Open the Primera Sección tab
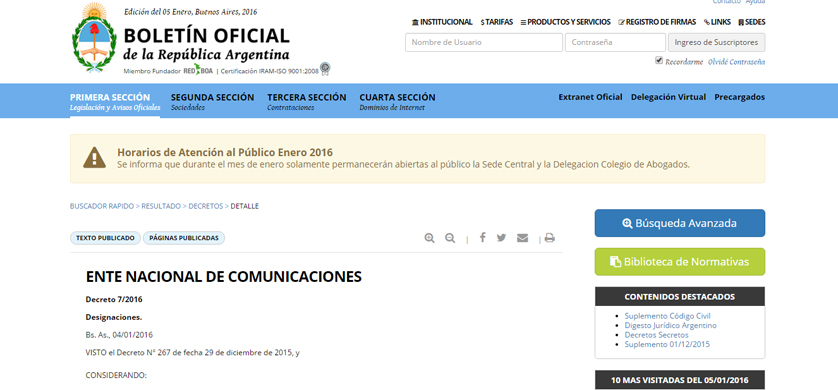838x390 pixels. pyautogui.click(x=115, y=102)
